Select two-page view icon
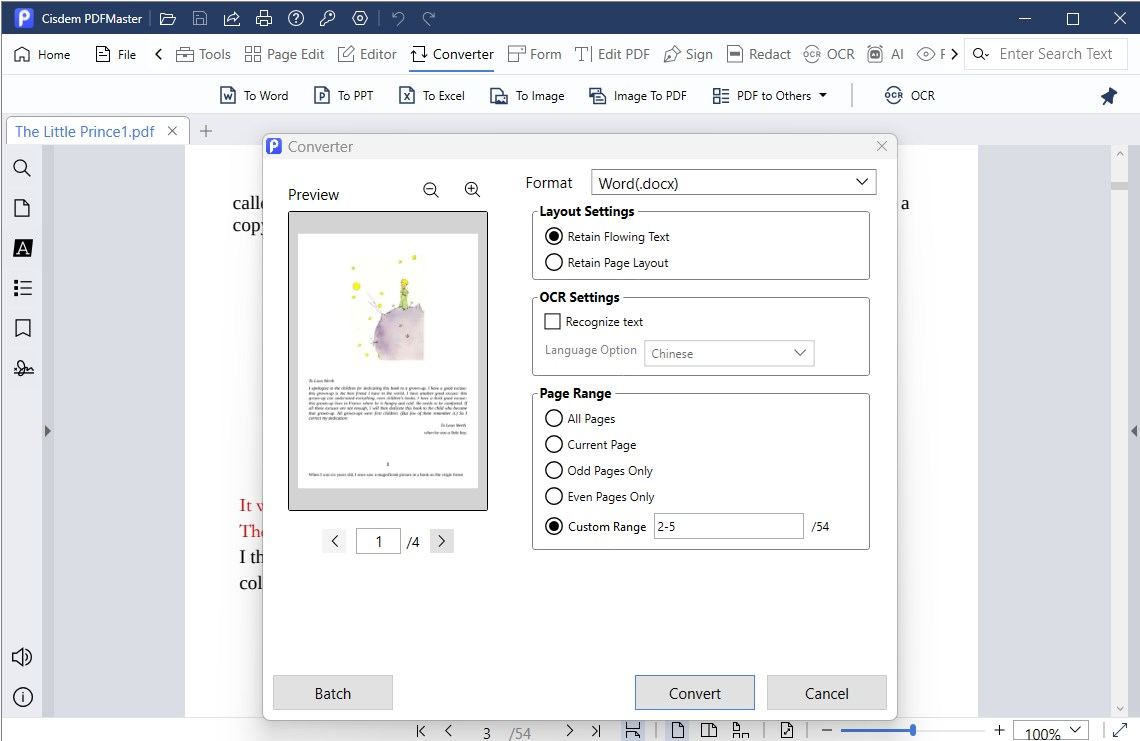 pos(708,730)
